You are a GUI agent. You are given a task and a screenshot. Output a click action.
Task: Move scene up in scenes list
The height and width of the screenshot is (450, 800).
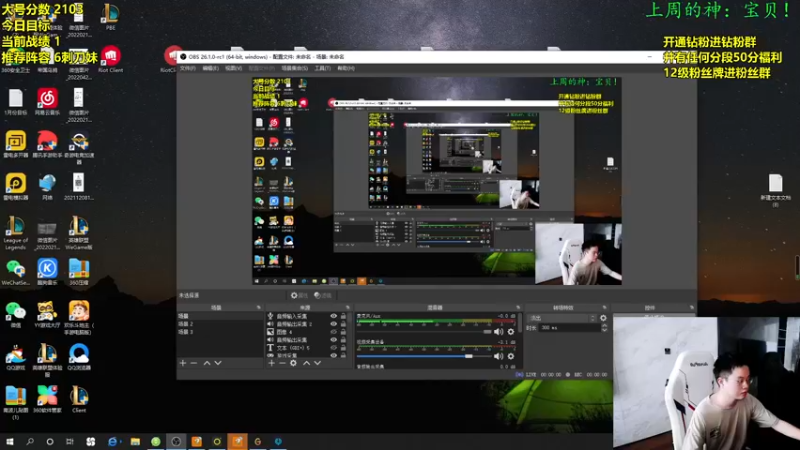[207, 363]
